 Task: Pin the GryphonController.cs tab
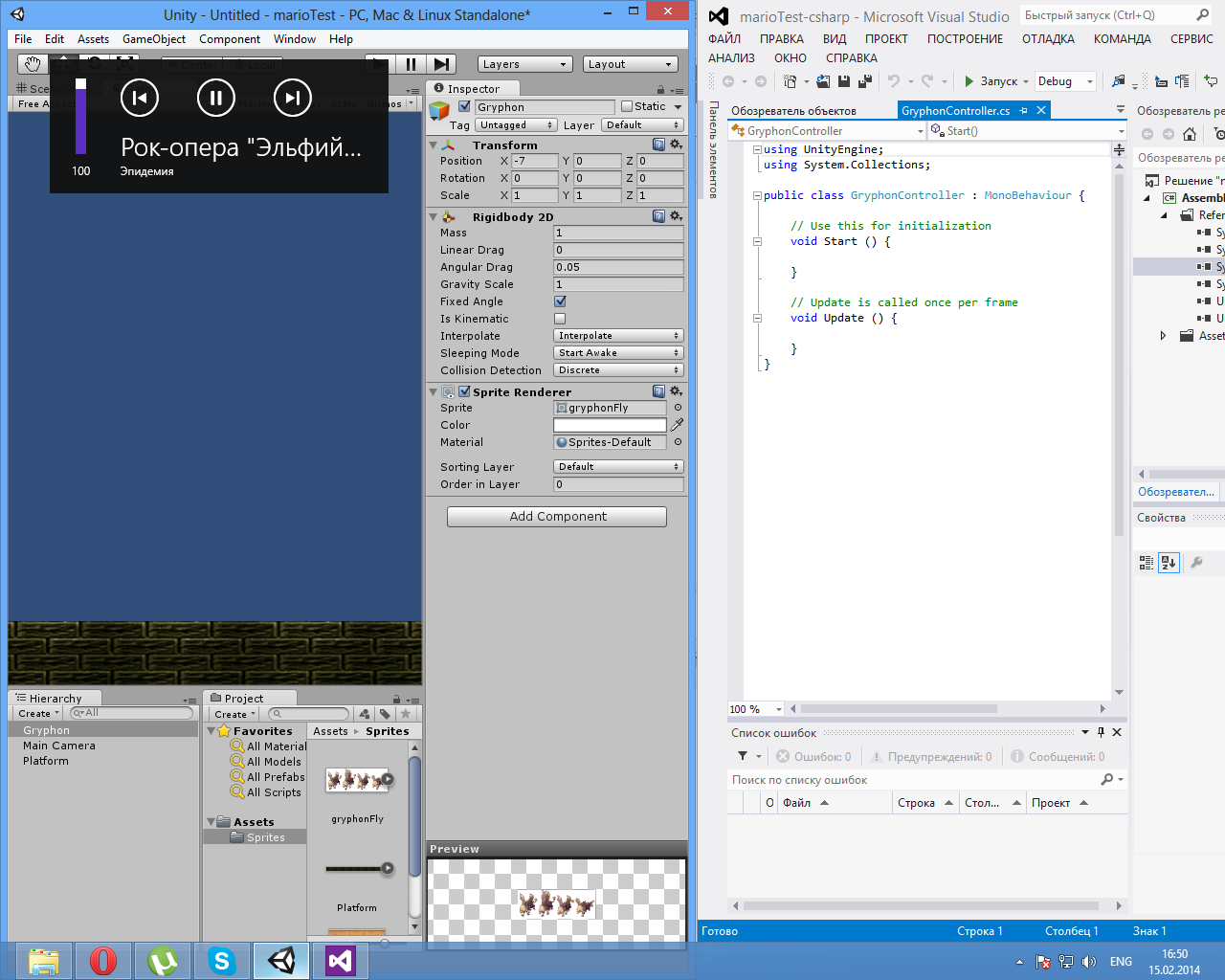1023,111
